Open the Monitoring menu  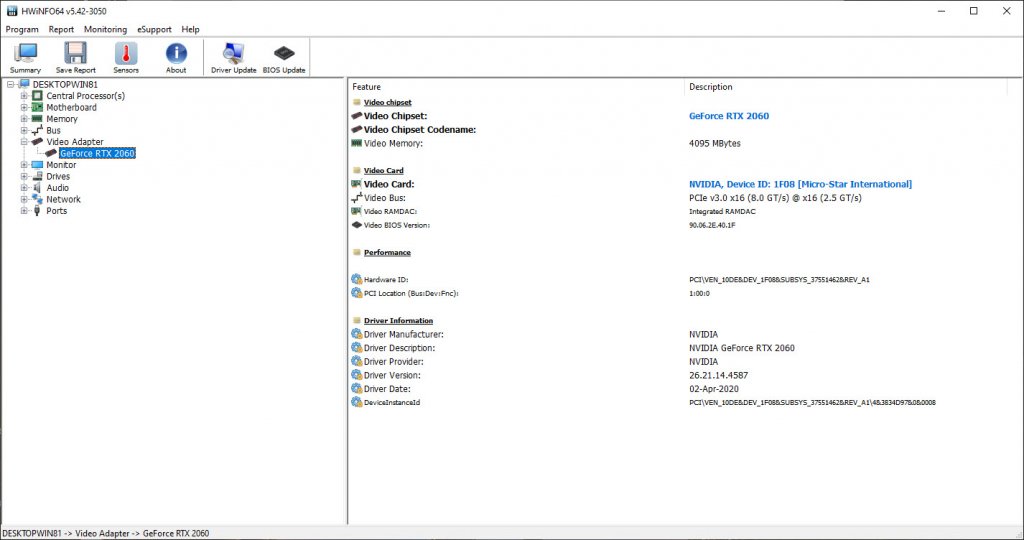click(x=105, y=29)
